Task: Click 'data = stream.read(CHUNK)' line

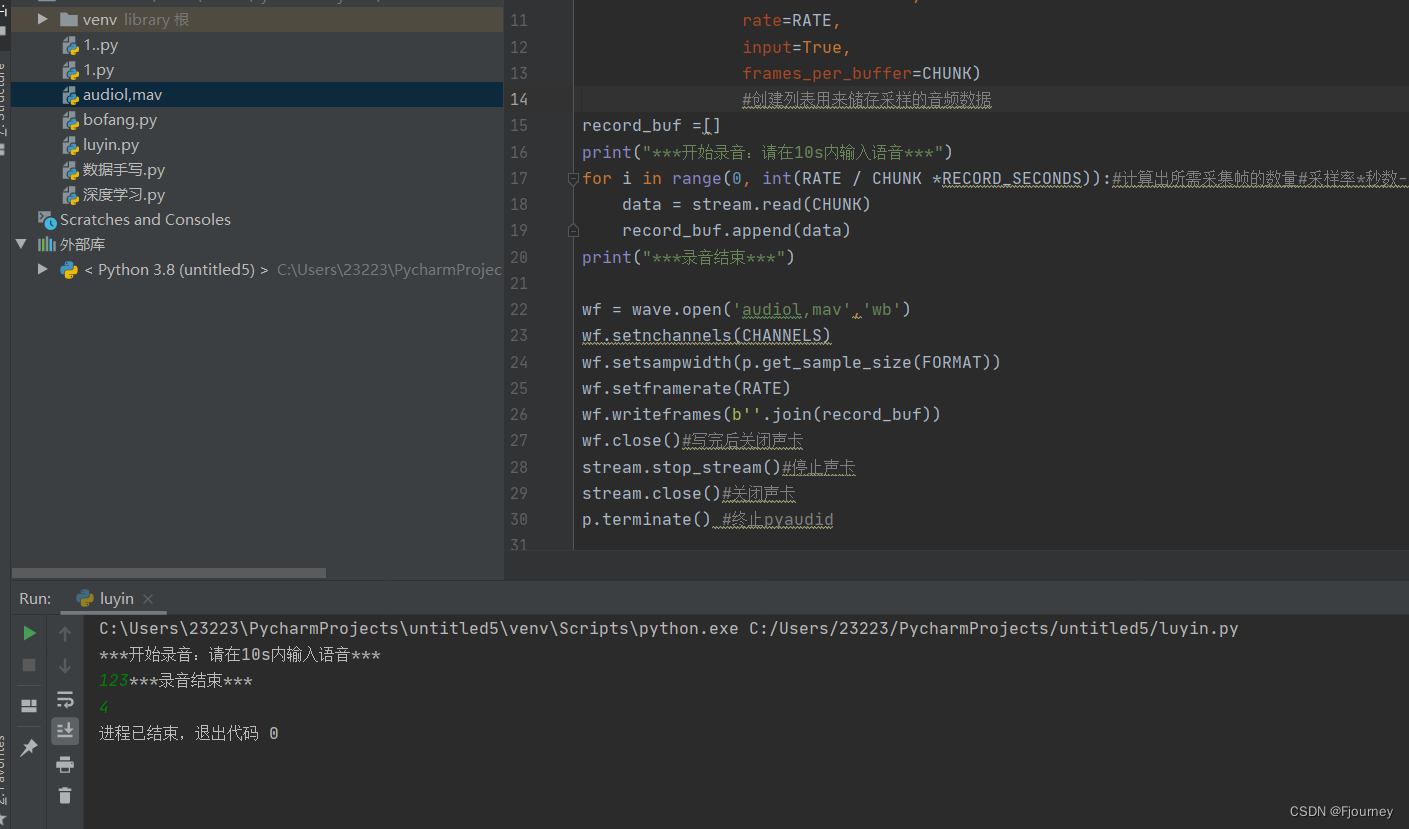Action: [x=746, y=204]
